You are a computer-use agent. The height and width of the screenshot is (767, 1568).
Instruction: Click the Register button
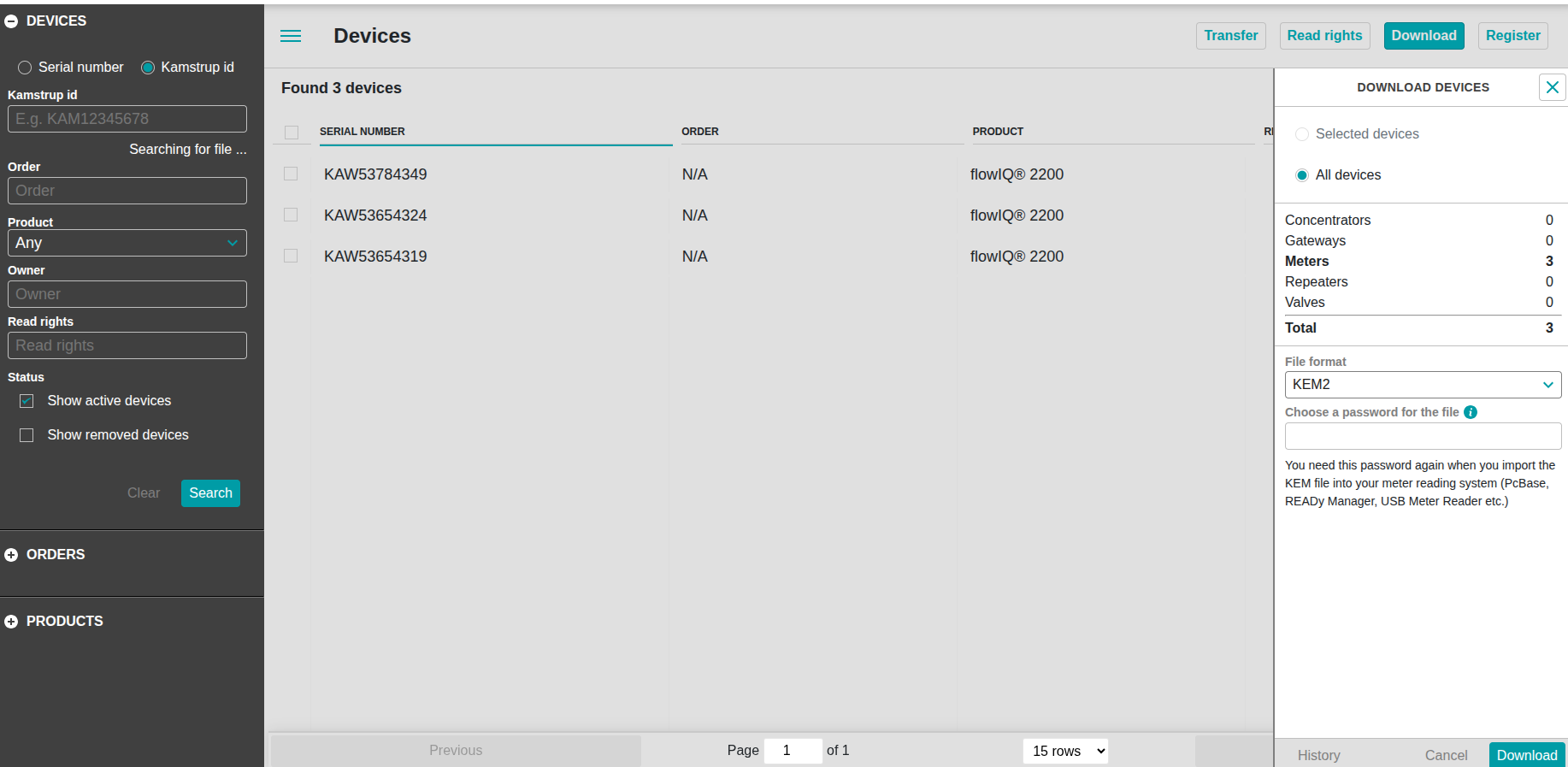pyautogui.click(x=1513, y=36)
